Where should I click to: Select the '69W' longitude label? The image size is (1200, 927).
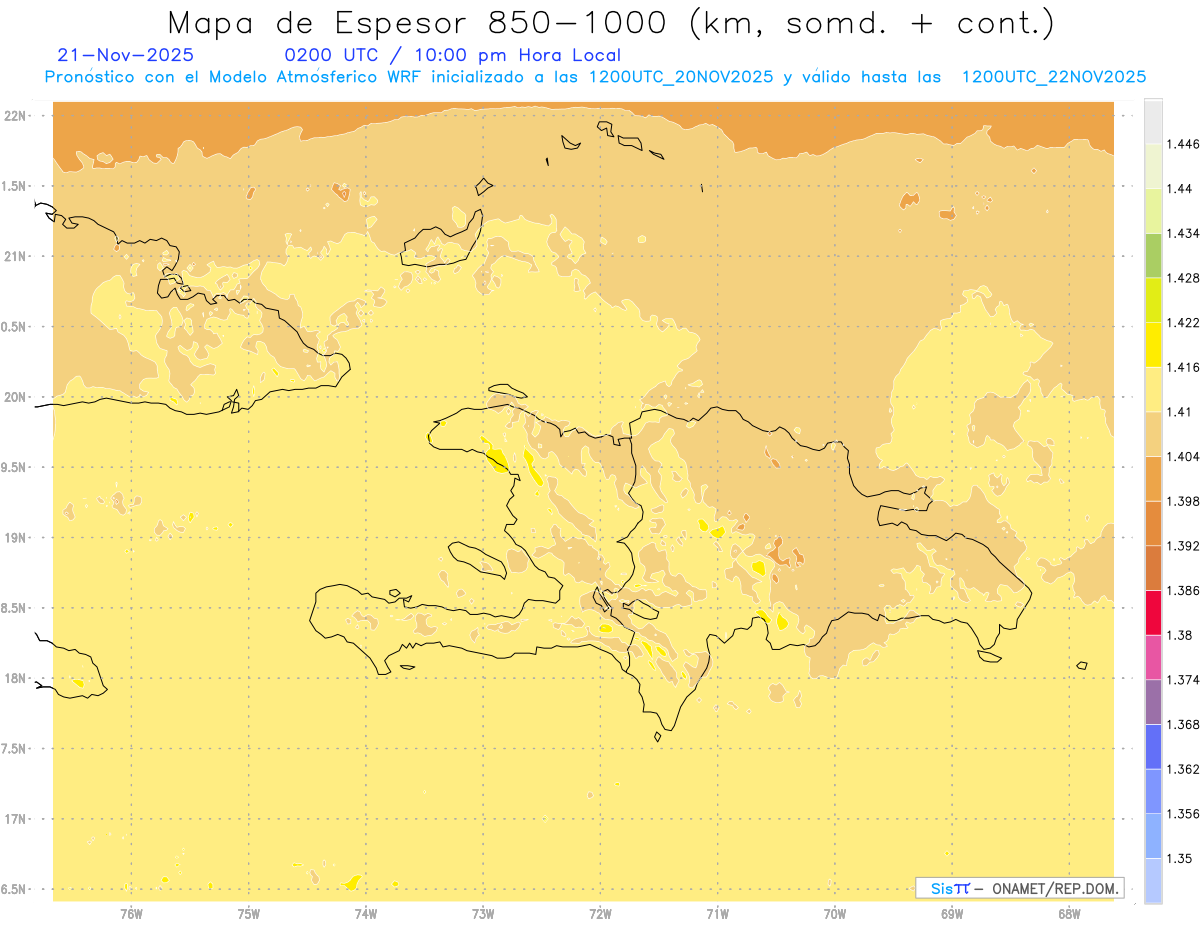pos(952,914)
